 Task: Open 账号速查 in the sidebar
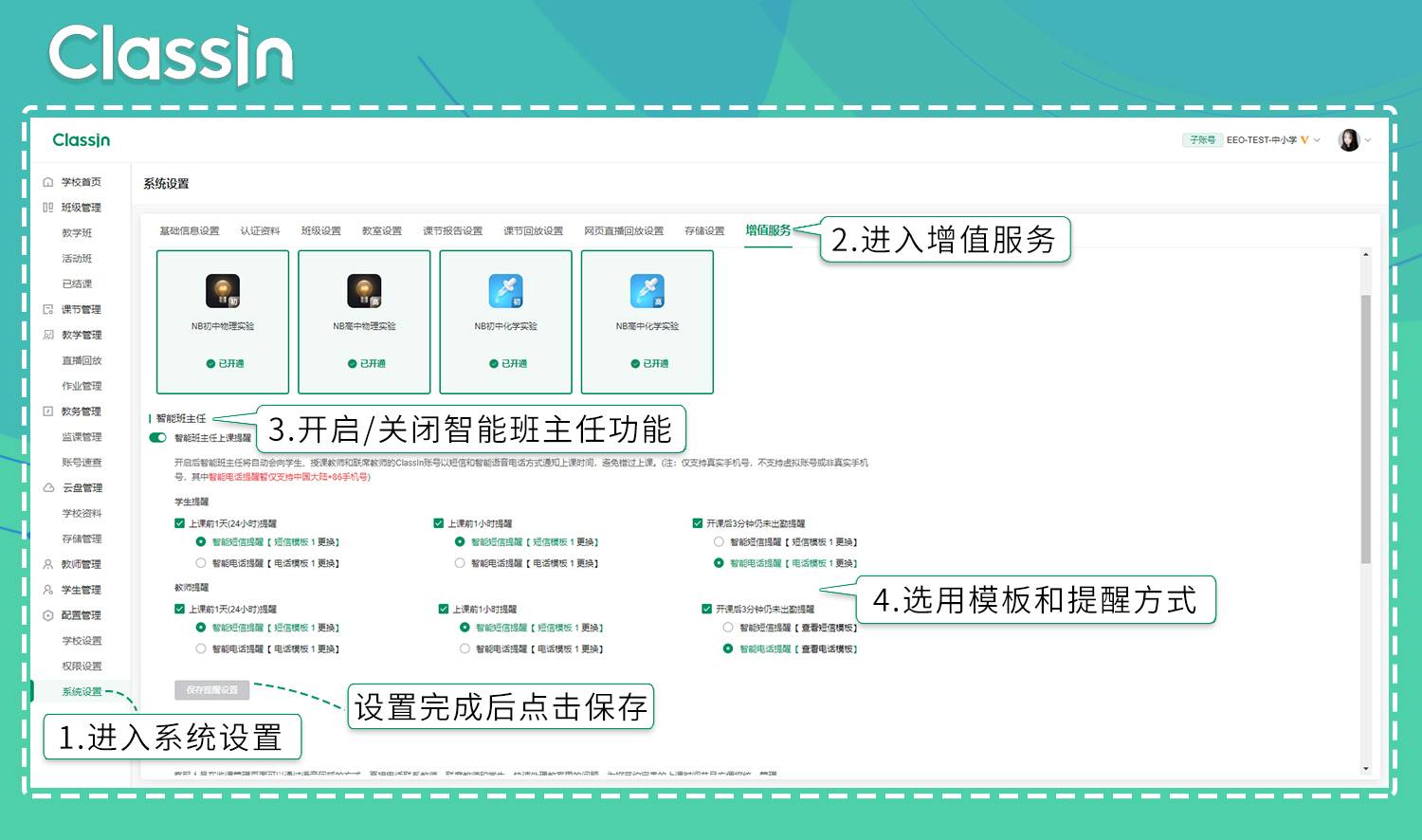82,463
